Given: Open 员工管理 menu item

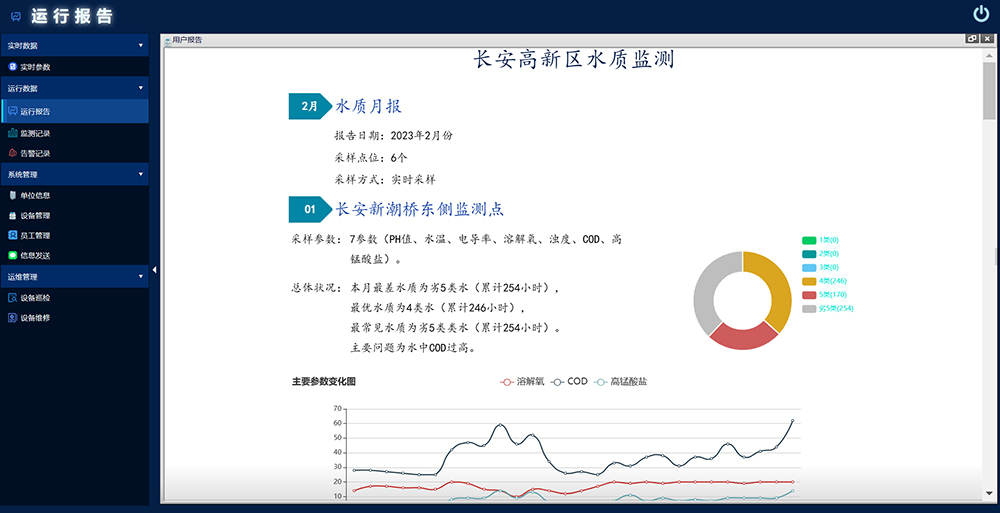Looking at the screenshot, I should click(75, 235).
